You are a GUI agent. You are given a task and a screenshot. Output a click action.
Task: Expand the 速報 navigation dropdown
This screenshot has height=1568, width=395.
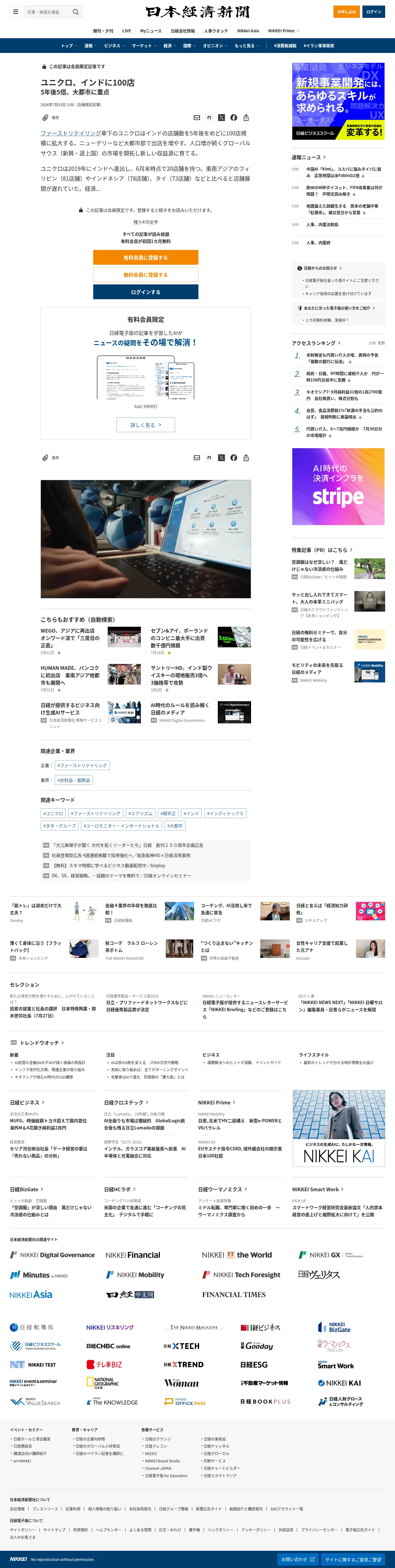pyautogui.click(x=91, y=46)
